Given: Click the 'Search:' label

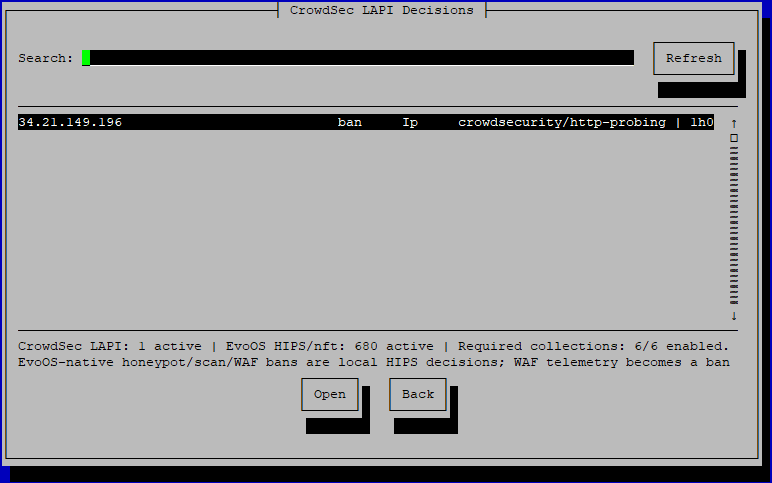Looking at the screenshot, I should point(46,58).
